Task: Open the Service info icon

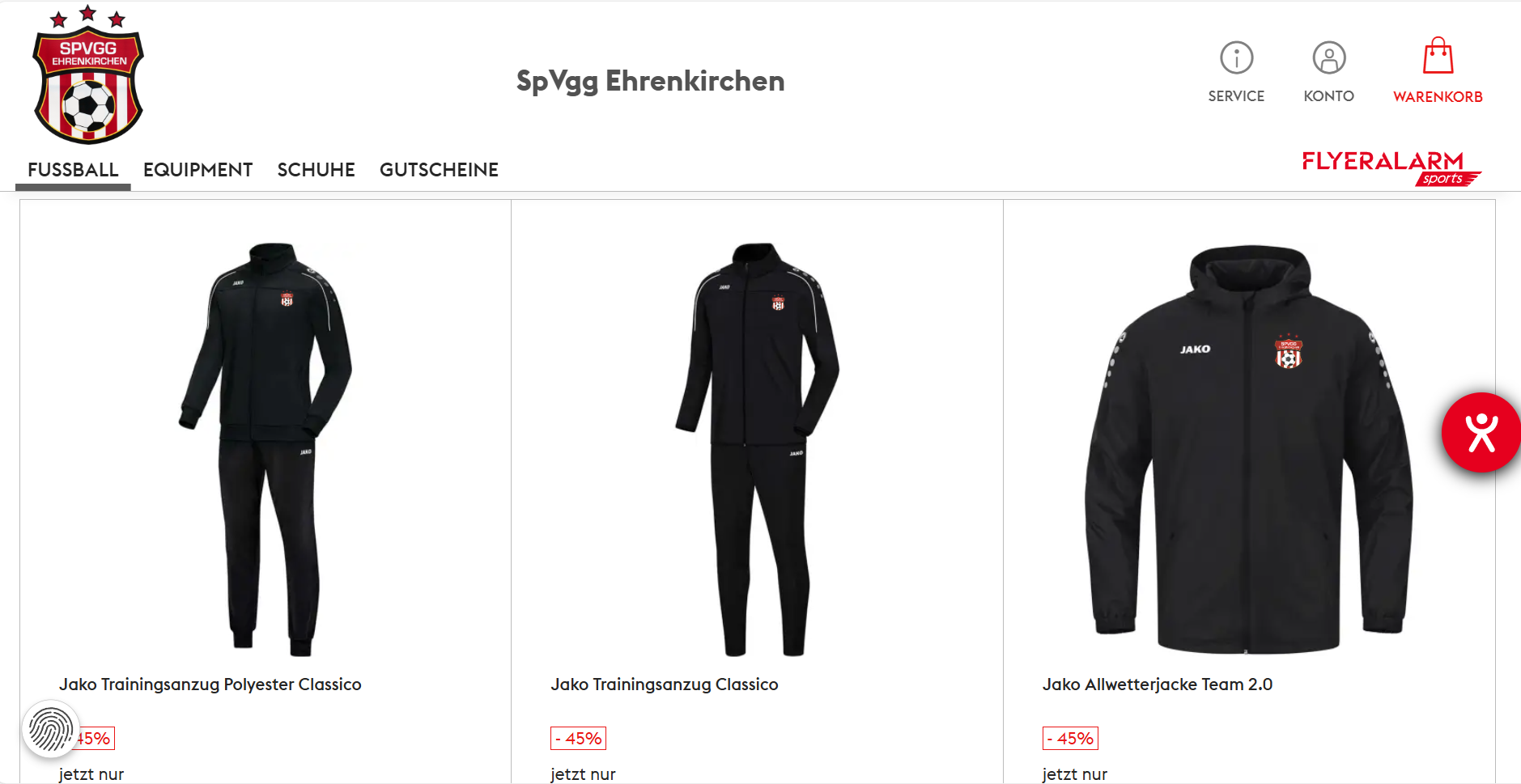Action: (x=1236, y=57)
